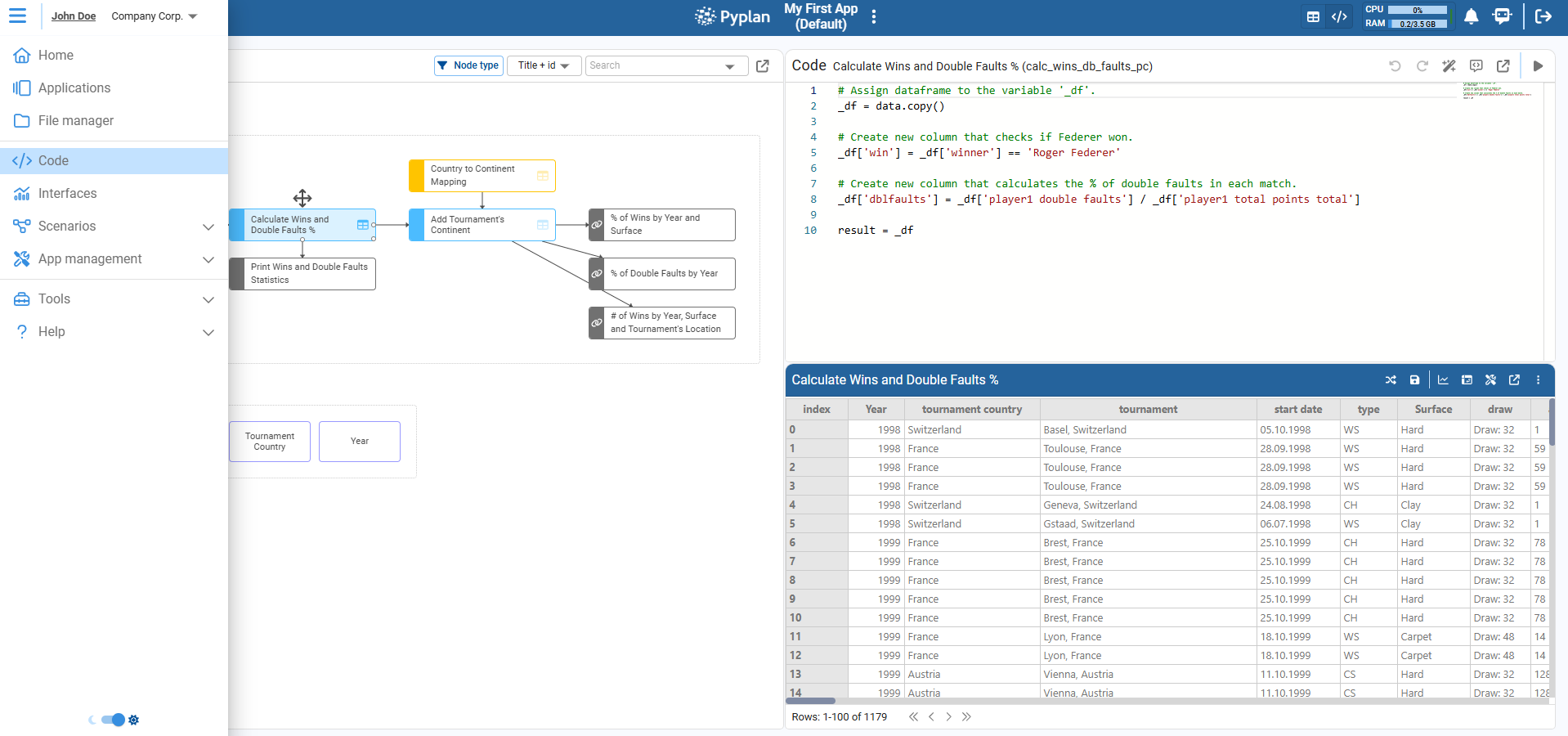Click the undo icon in code editor
Screen dimensions: 1568x736
click(x=1395, y=66)
